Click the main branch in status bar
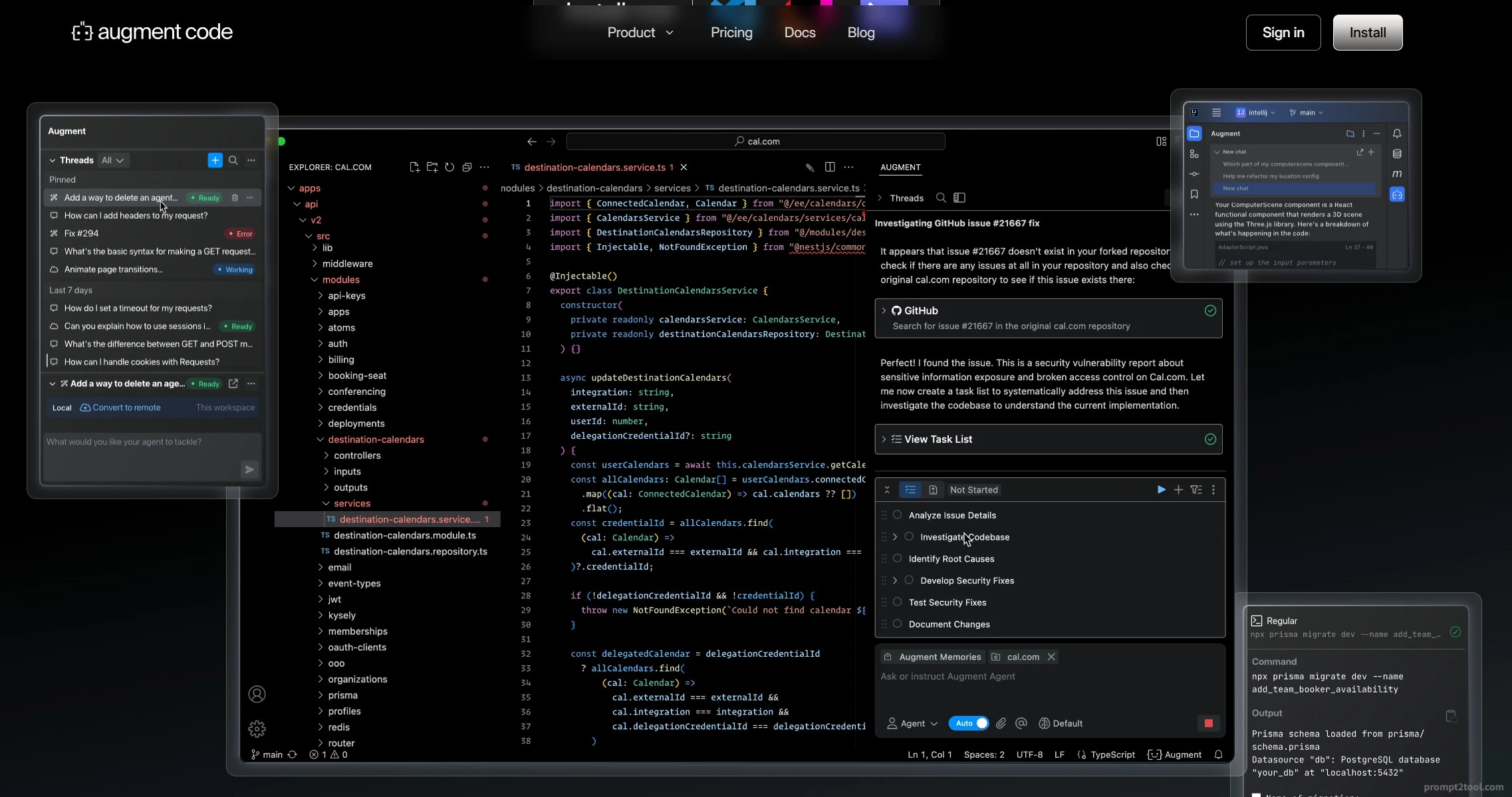This screenshot has width=1512, height=797. pyautogui.click(x=267, y=755)
